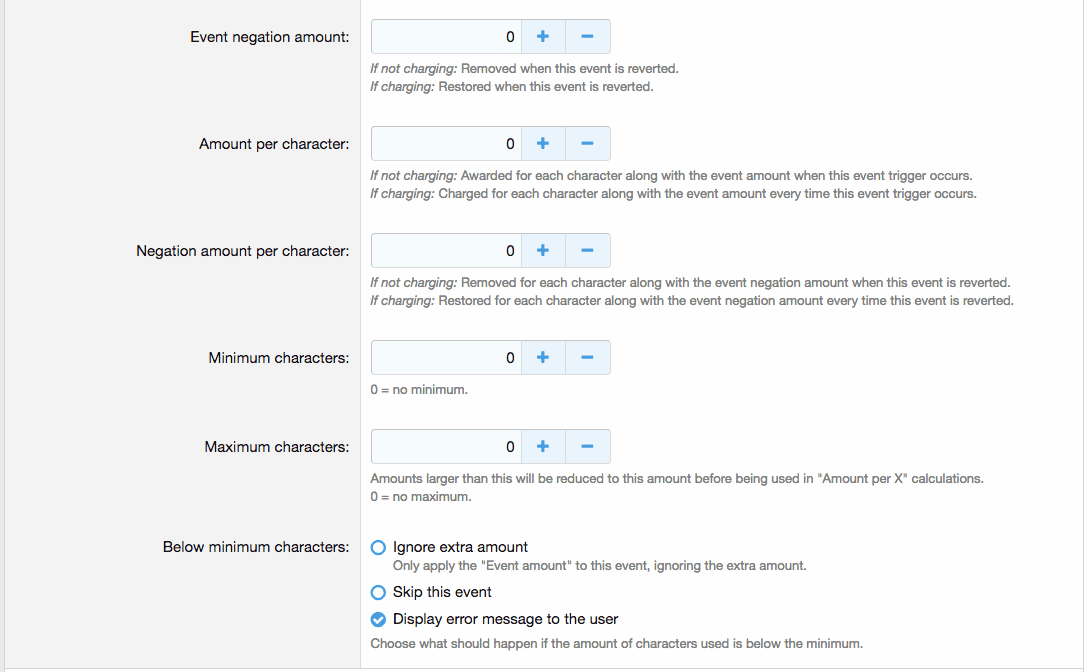Click the Maximum characters label

[277, 447]
